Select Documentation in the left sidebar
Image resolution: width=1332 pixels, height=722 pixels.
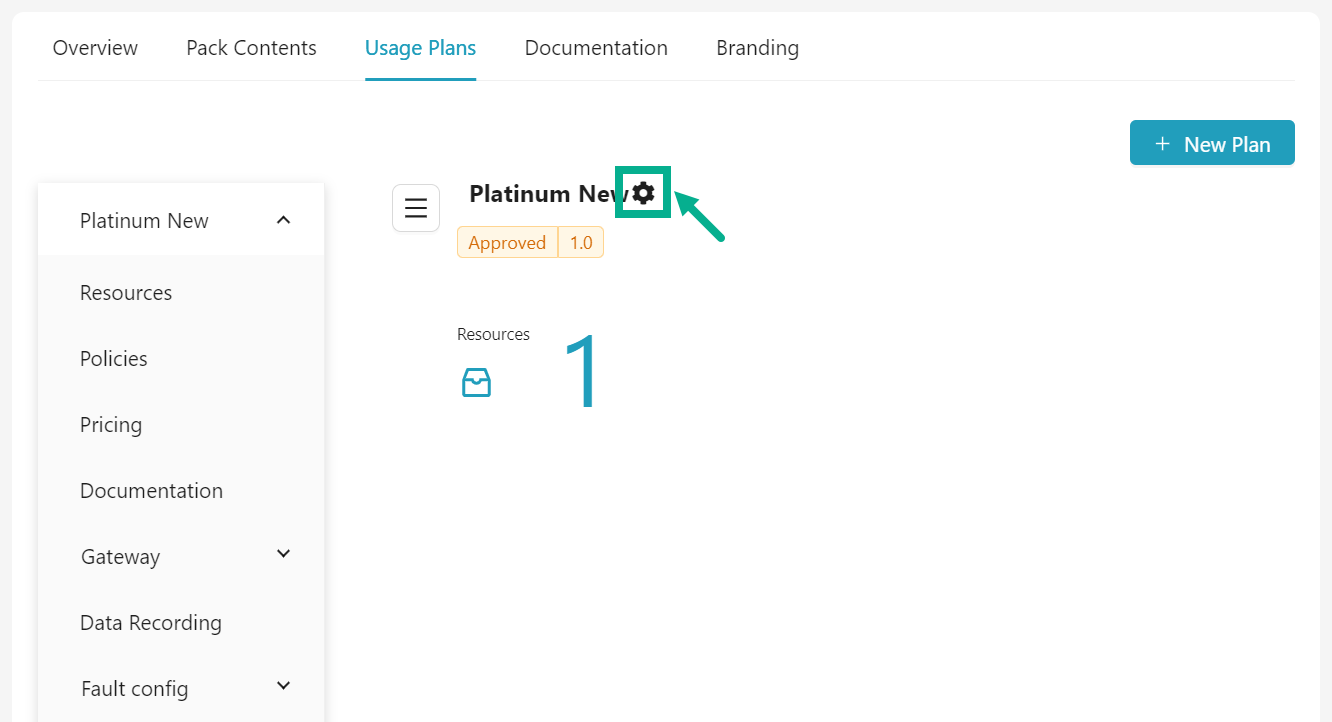[x=151, y=491]
